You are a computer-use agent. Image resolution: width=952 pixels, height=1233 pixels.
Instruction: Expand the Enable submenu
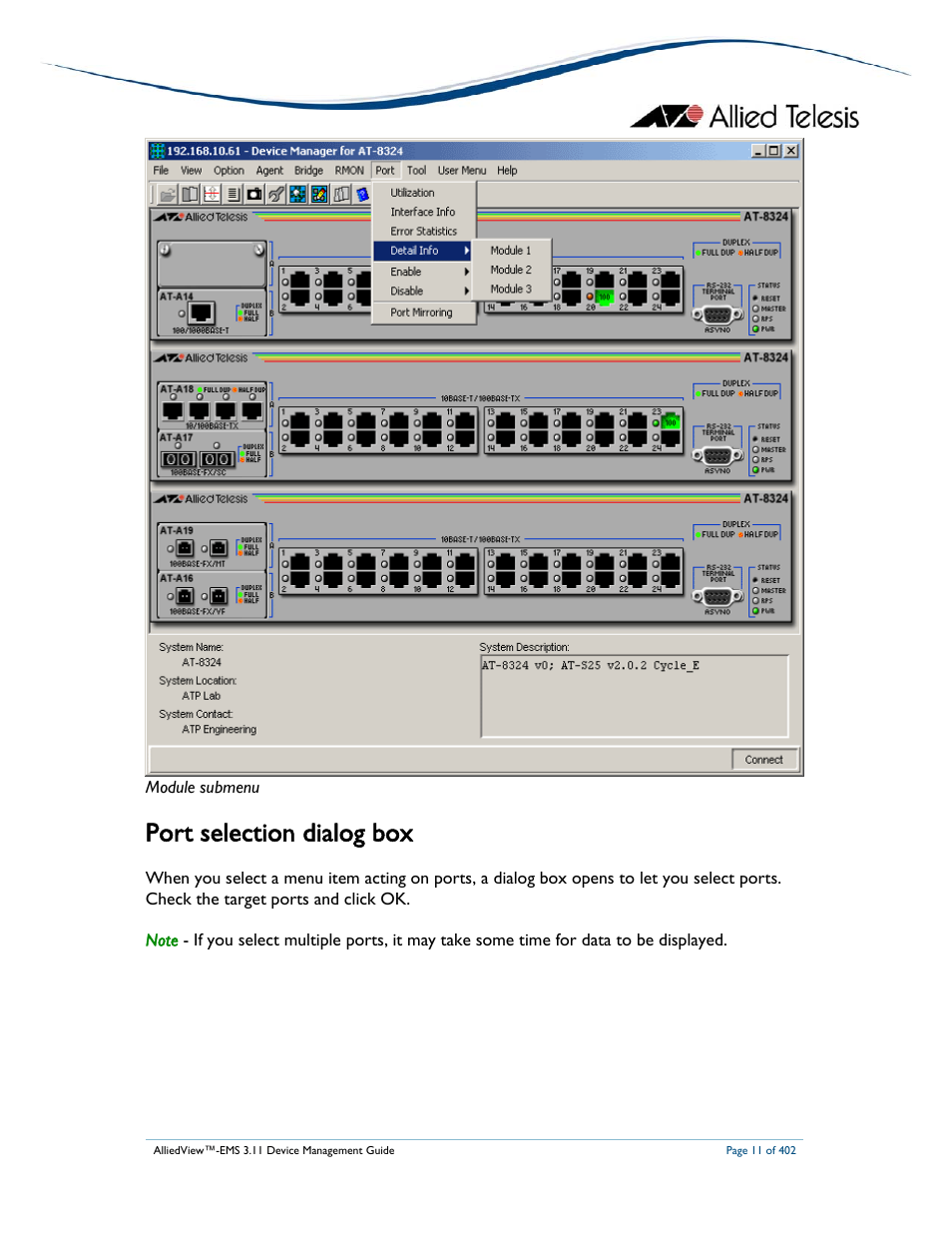click(424, 272)
